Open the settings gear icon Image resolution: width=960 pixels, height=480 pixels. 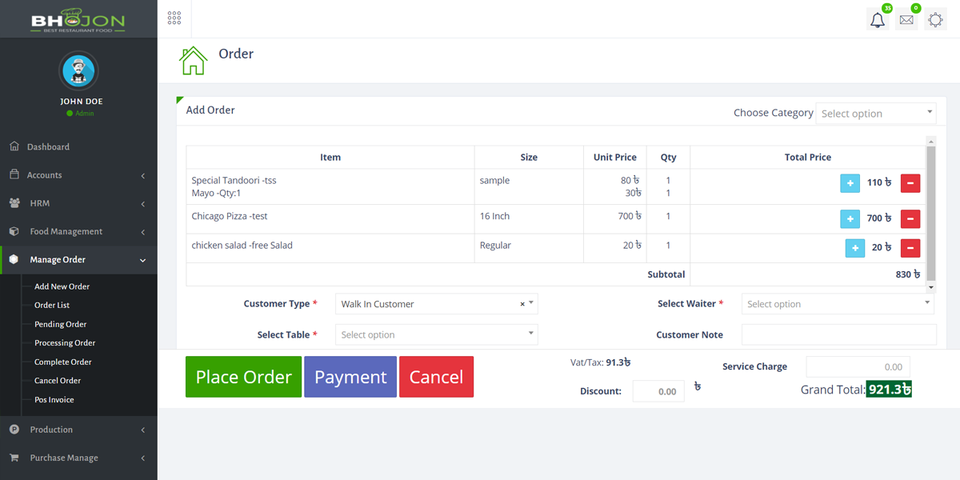pyautogui.click(x=935, y=20)
